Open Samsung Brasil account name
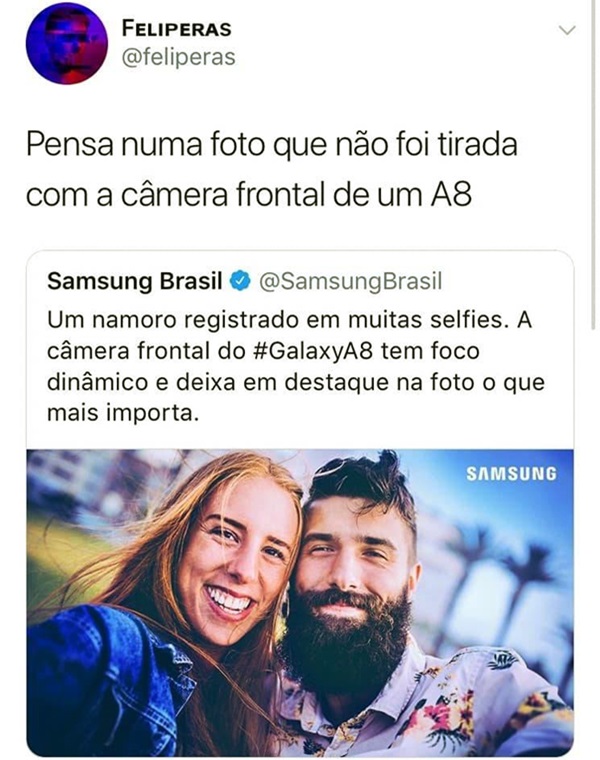600x760 pixels. [x=135, y=281]
